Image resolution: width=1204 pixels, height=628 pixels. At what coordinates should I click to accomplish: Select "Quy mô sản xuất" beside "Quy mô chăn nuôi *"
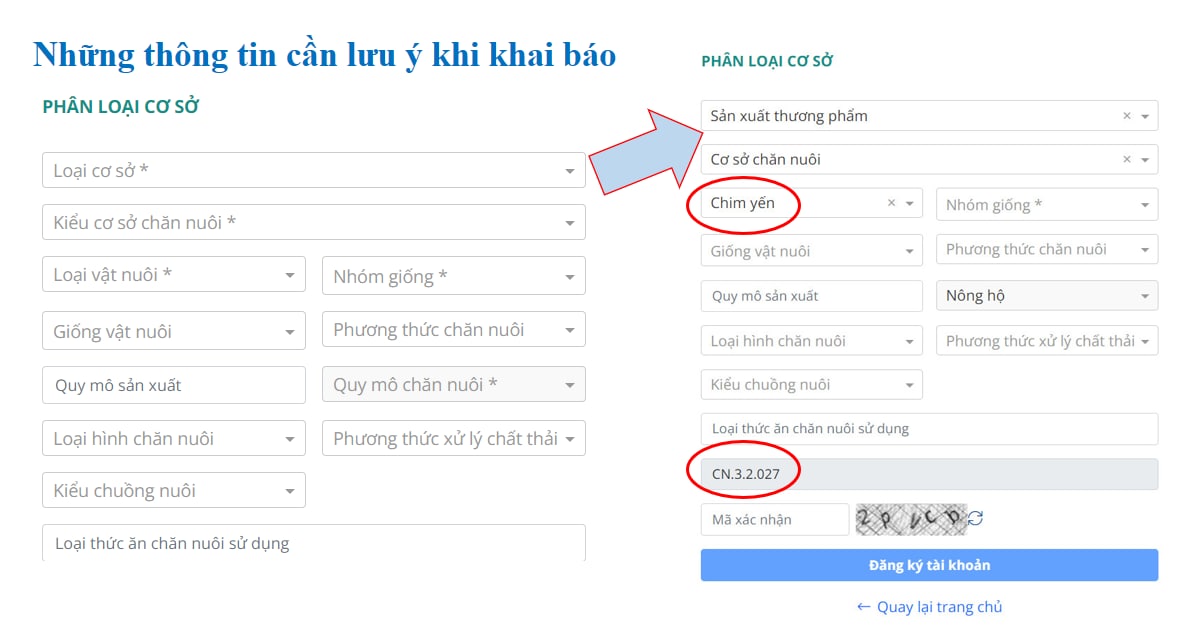coord(173,385)
